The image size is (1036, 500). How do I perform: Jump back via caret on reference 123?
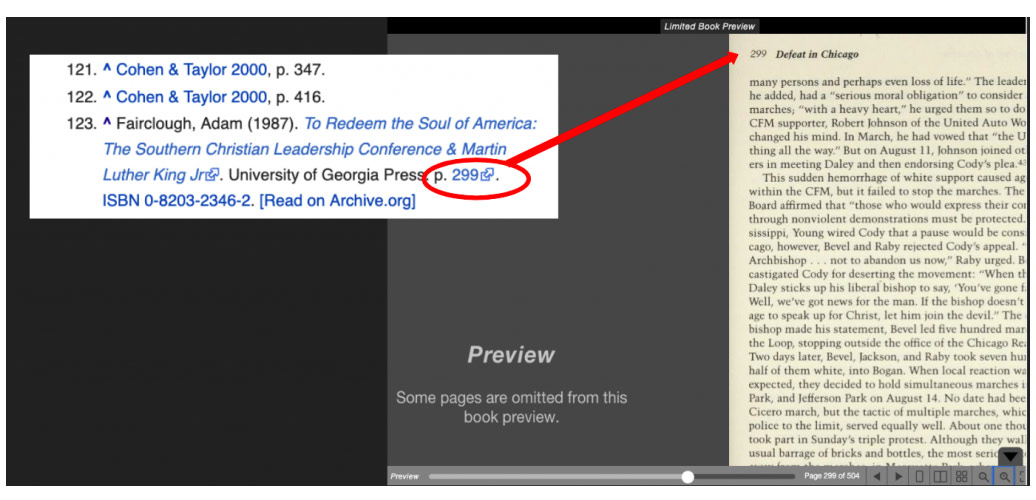point(107,124)
